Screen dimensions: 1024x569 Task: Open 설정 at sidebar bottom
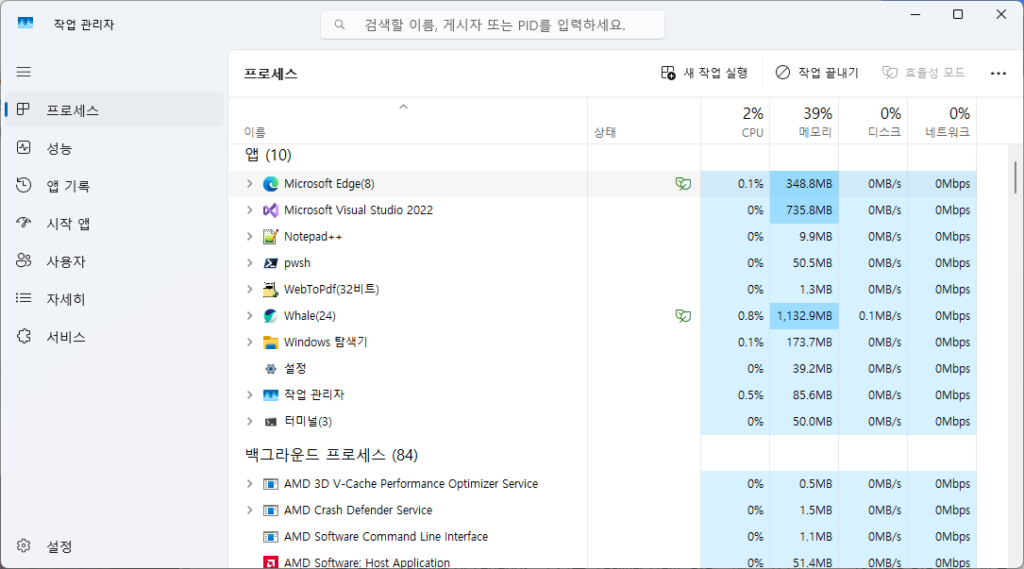point(115,546)
